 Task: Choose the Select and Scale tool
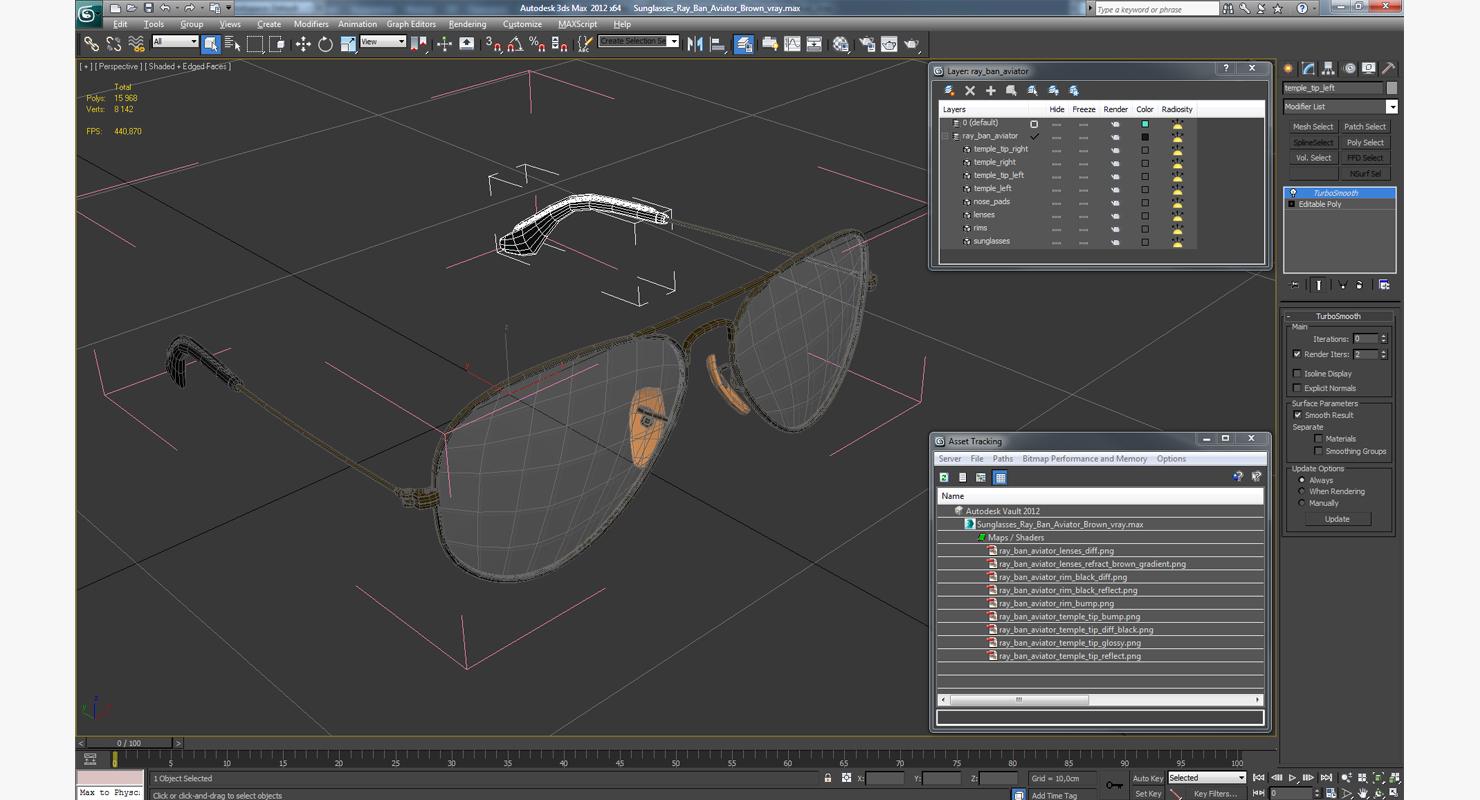pyautogui.click(x=347, y=44)
